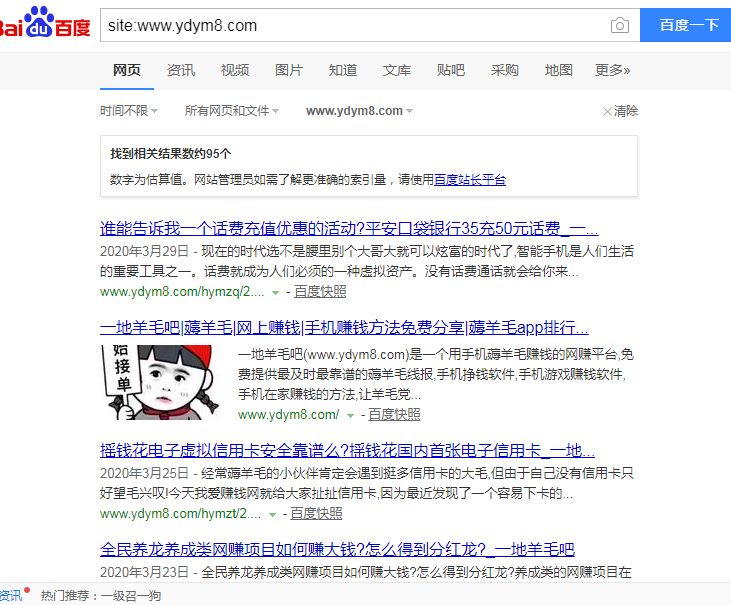731x605 pixels.
Task: Expand arrow next to www.ydym8.com/hymzq/2... URL
Action: [x=276, y=293]
